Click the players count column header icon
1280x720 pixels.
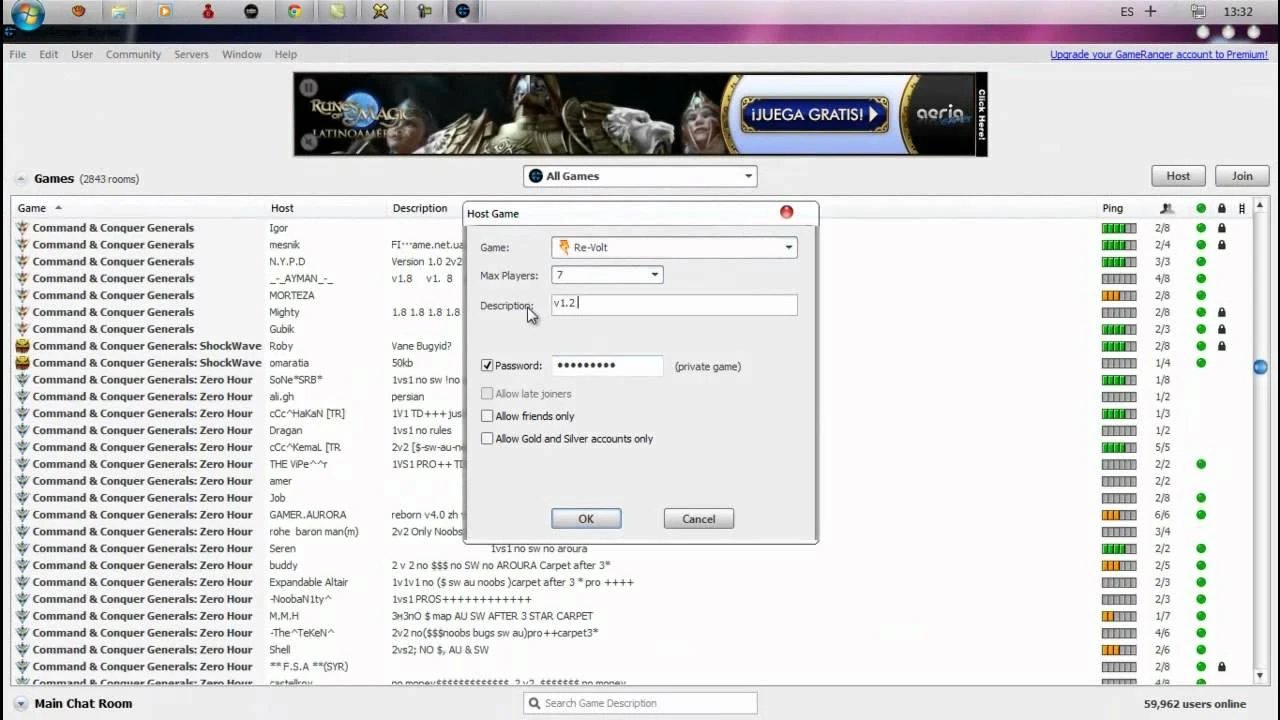pyautogui.click(x=1168, y=208)
